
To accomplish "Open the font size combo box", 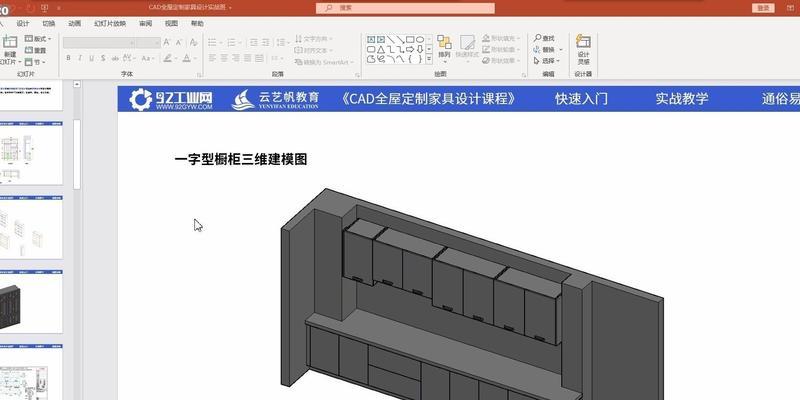I will click(x=148, y=43).
